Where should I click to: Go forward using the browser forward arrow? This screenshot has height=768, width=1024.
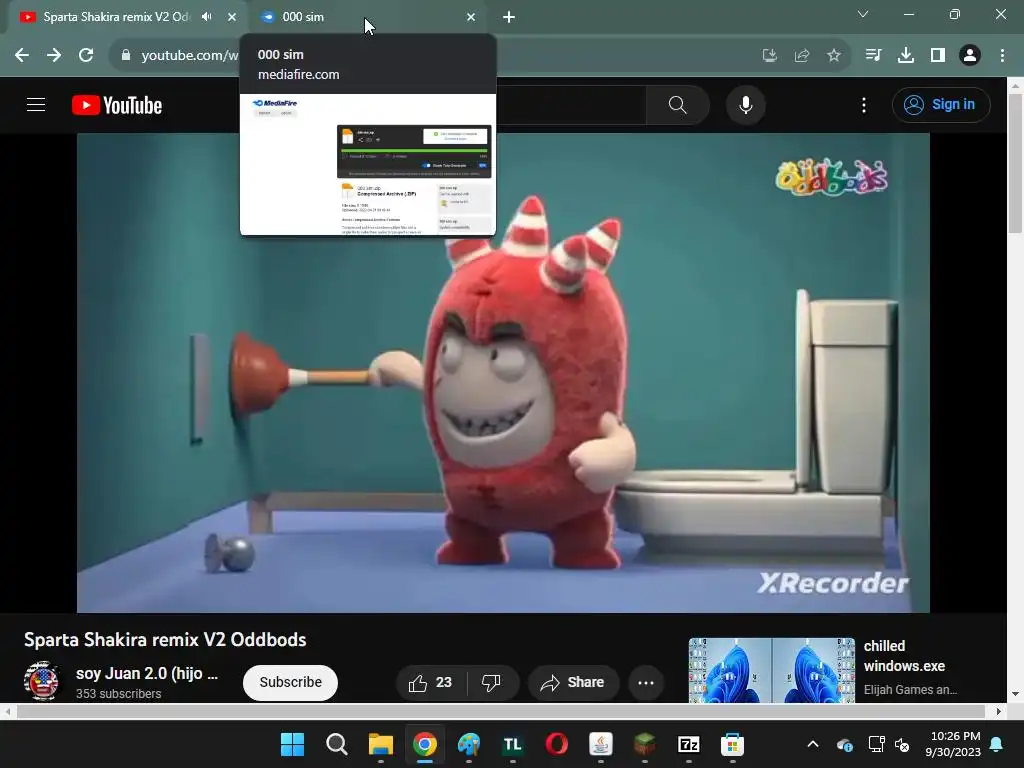coord(54,56)
